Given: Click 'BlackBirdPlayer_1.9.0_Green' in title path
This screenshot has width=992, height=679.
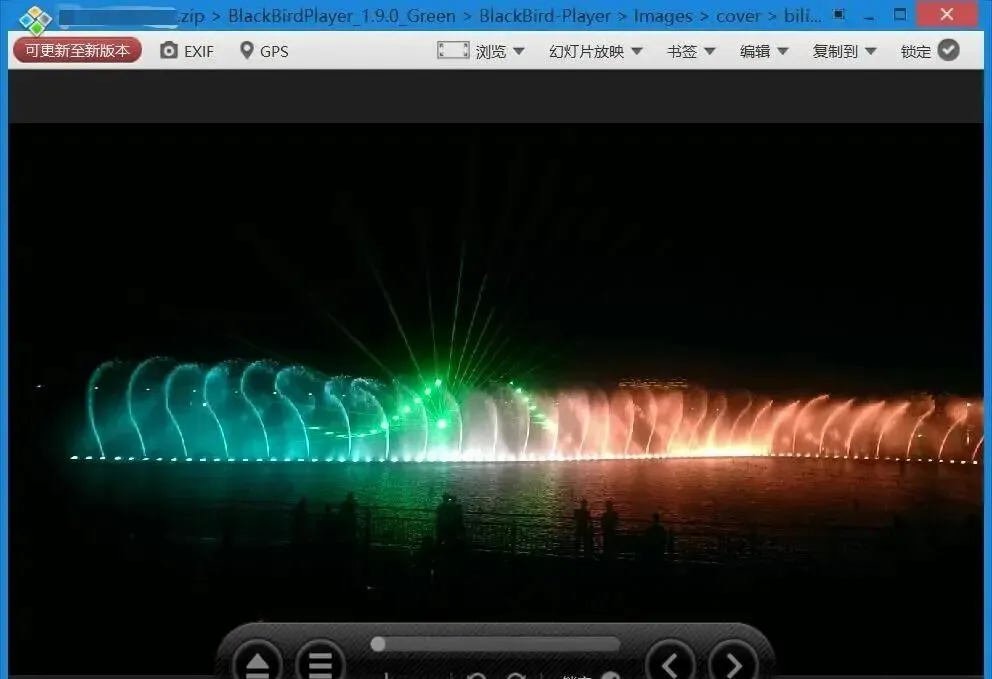Looking at the screenshot, I should click(x=342, y=16).
